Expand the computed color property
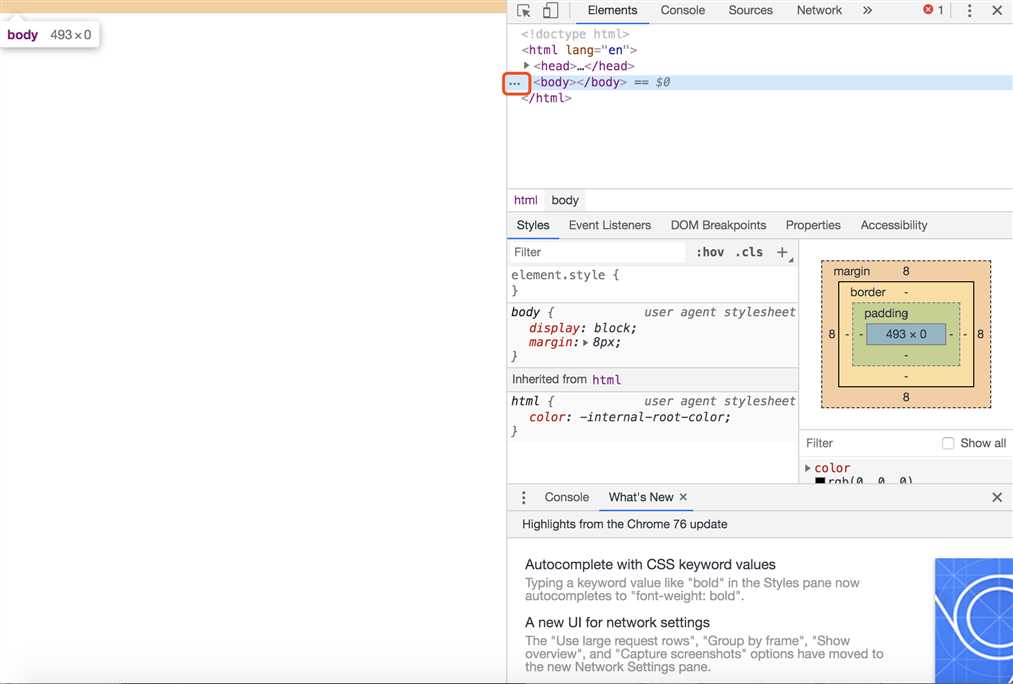Screen dimensions: 1013x684 pos(808,468)
